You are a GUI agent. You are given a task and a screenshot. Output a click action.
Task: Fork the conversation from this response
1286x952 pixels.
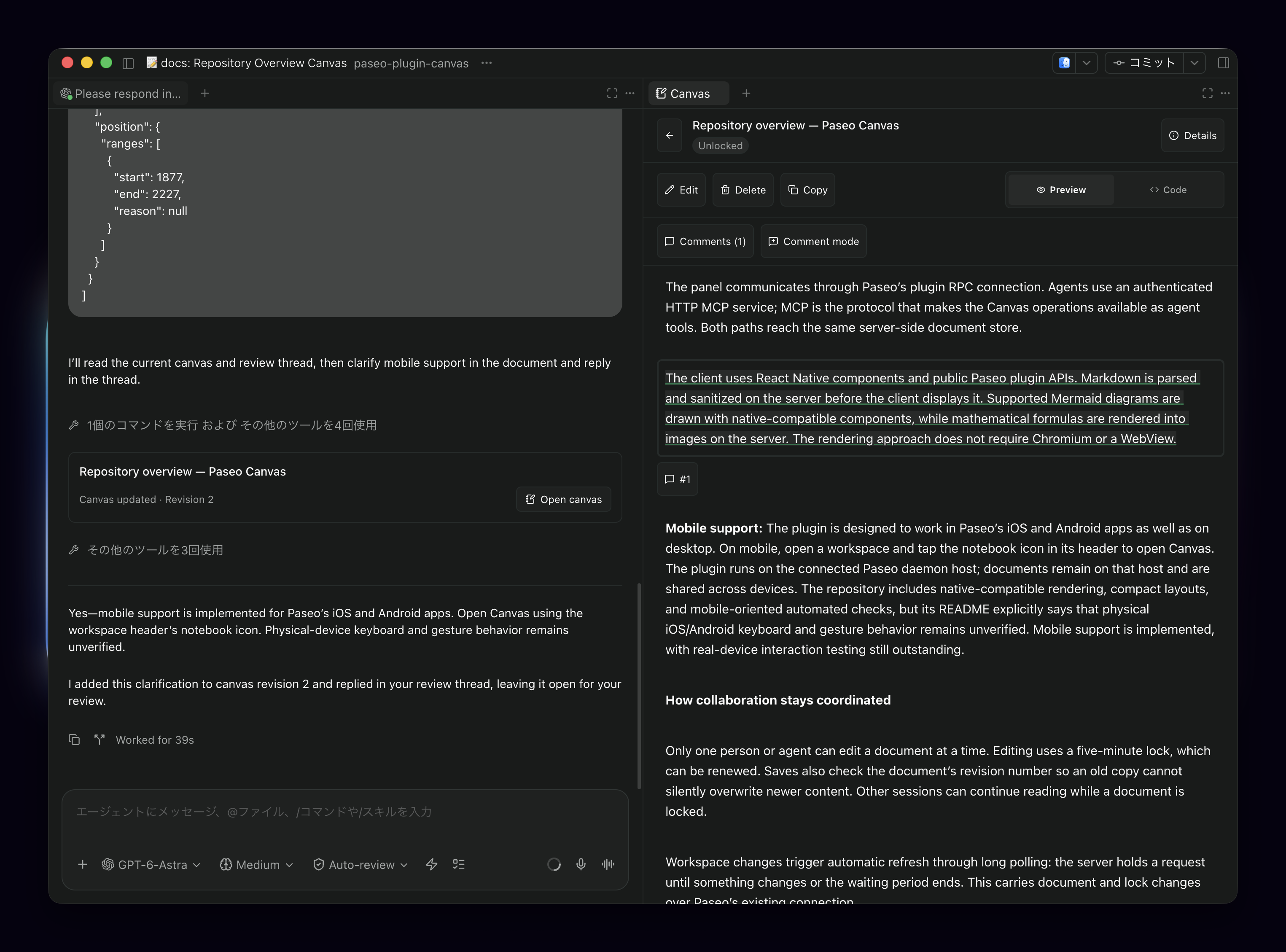coord(99,740)
